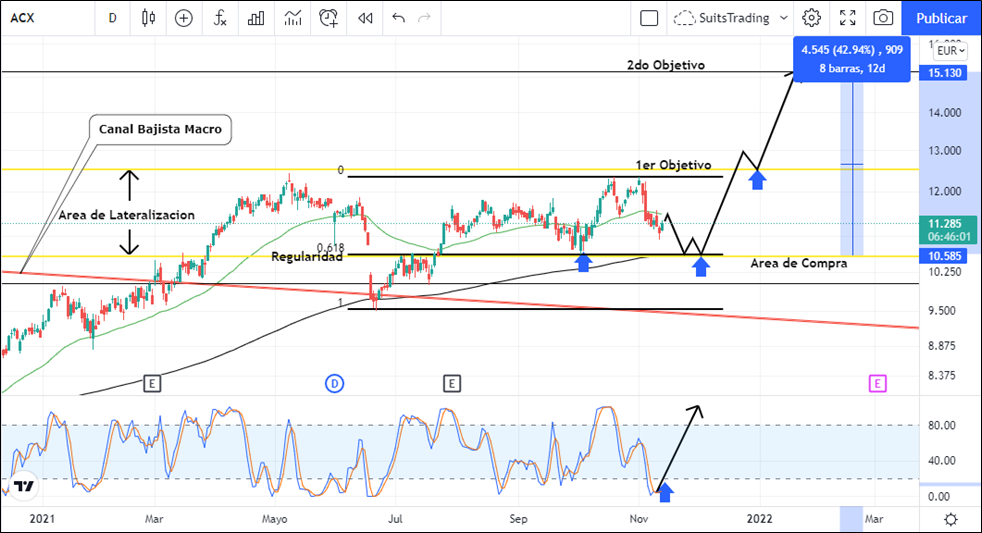Screen dimensions: 982x533
Task: Click the blue dividend D marker
Action: [x=335, y=383]
